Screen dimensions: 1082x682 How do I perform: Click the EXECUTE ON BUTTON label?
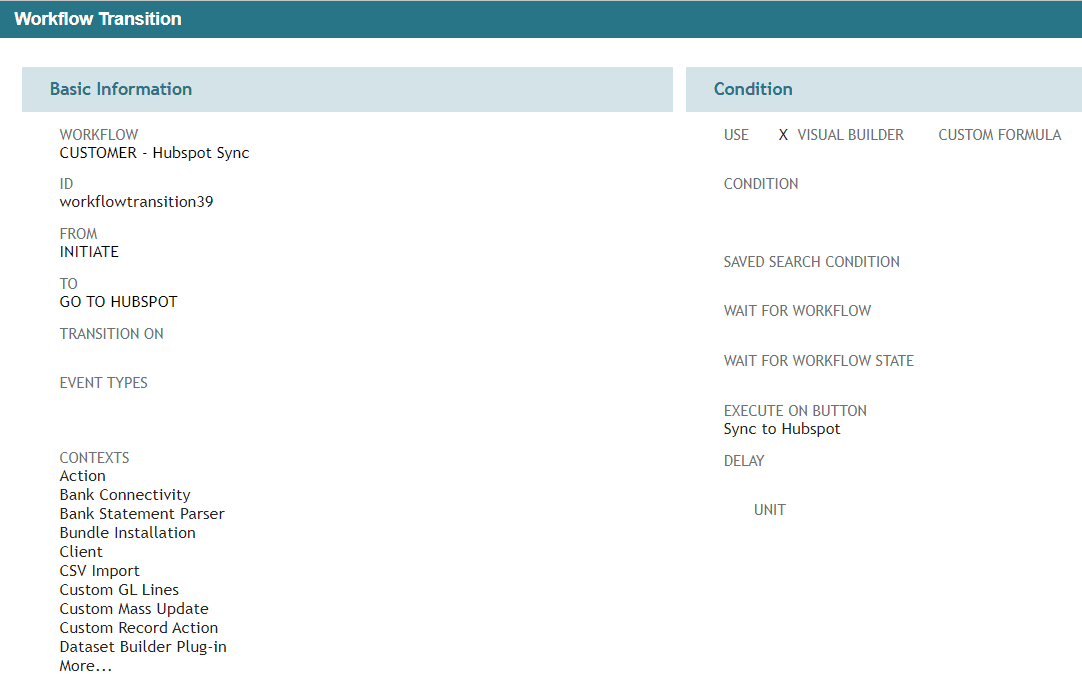[796, 411]
